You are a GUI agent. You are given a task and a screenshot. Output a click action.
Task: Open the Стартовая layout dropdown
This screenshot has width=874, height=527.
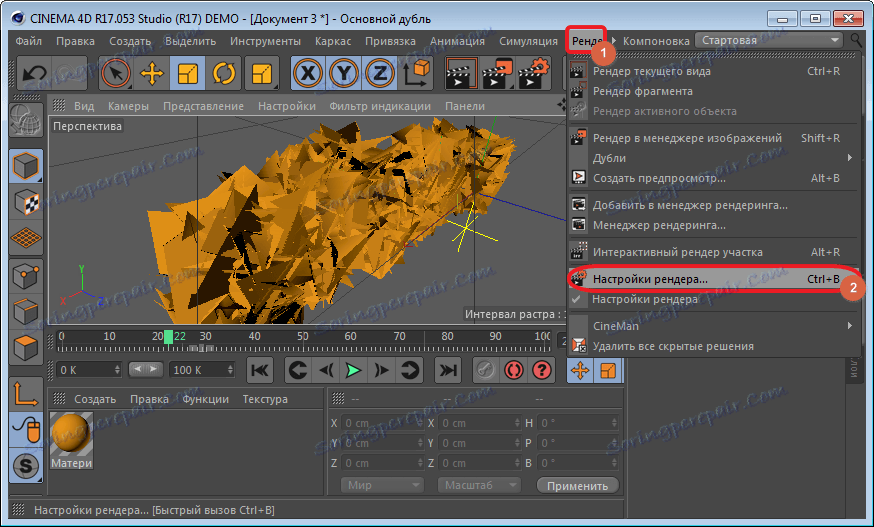coord(768,40)
